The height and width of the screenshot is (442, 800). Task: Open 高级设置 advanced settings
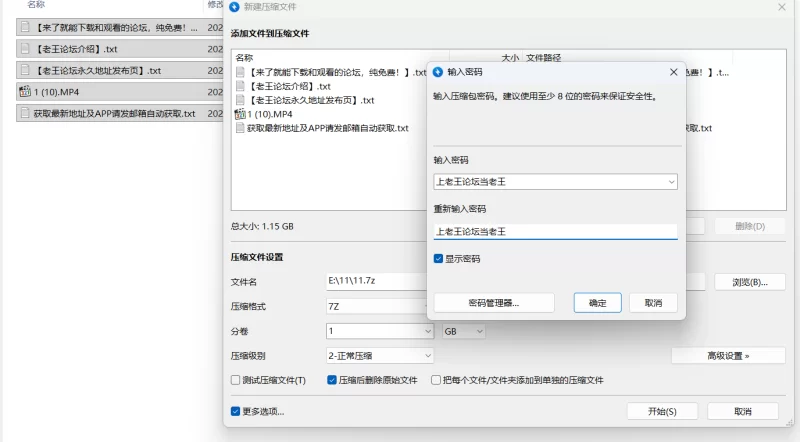728,356
